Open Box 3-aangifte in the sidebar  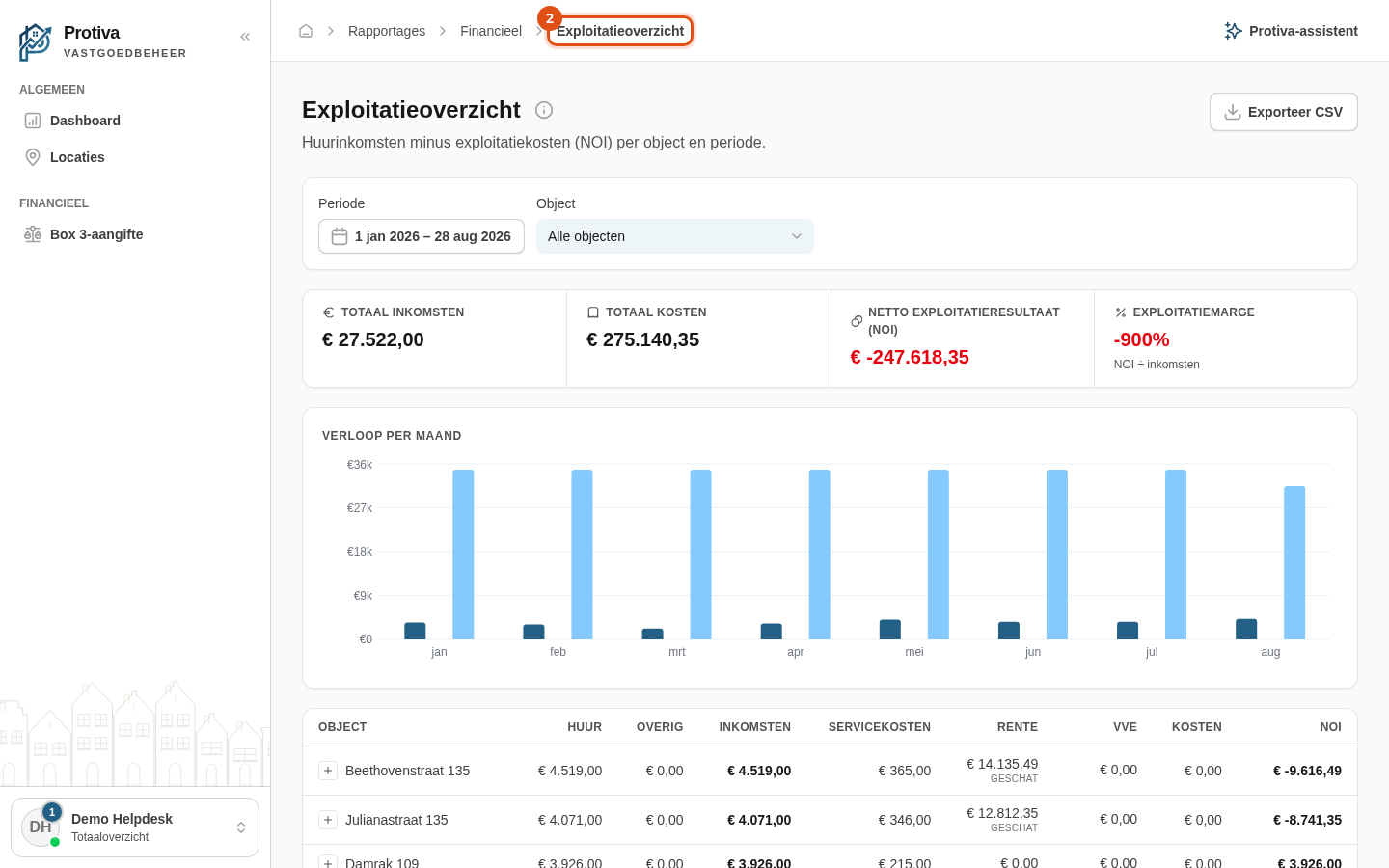(135, 234)
